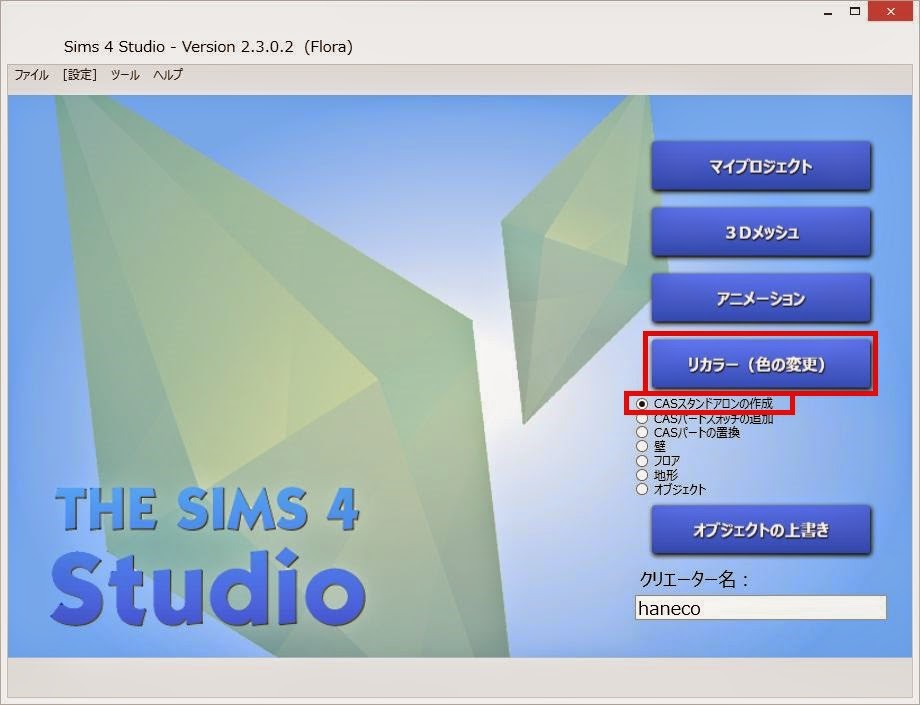Click the マイプロジェクト button
The image size is (920, 705).
click(761, 166)
